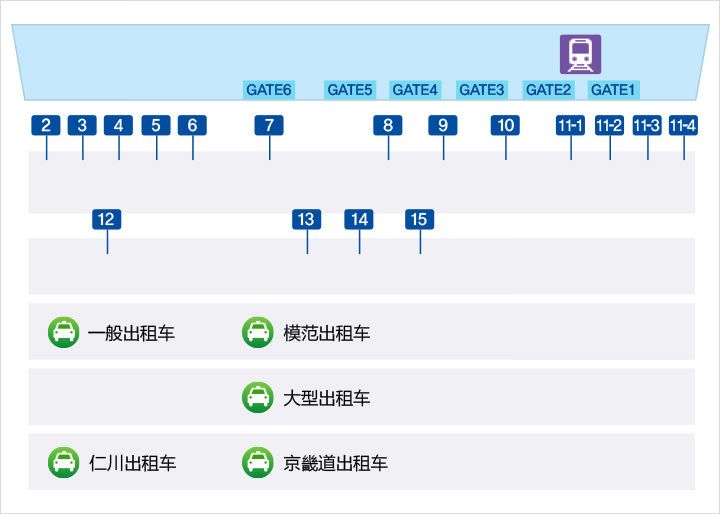This screenshot has height=514, width=720.
Task: Click the 模范出租车 text label
Action: coord(327,333)
